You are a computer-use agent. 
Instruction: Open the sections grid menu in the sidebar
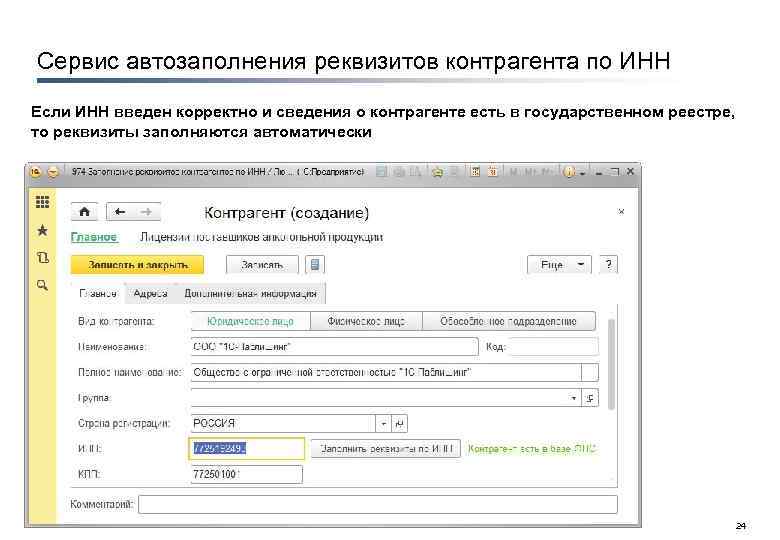click(x=42, y=202)
